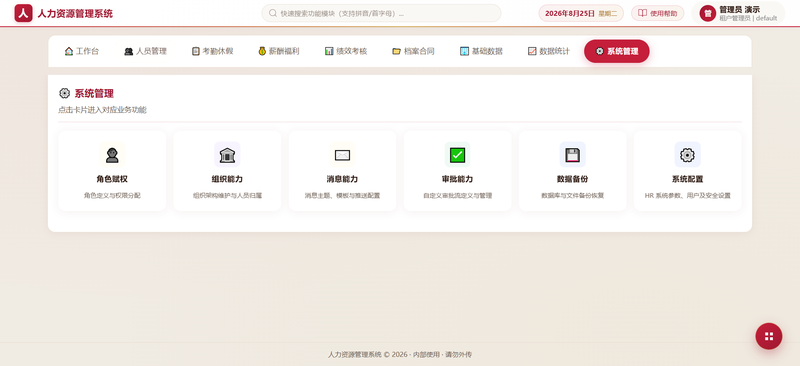
Task: Open the 角色赋权 card icon
Action: point(112,155)
